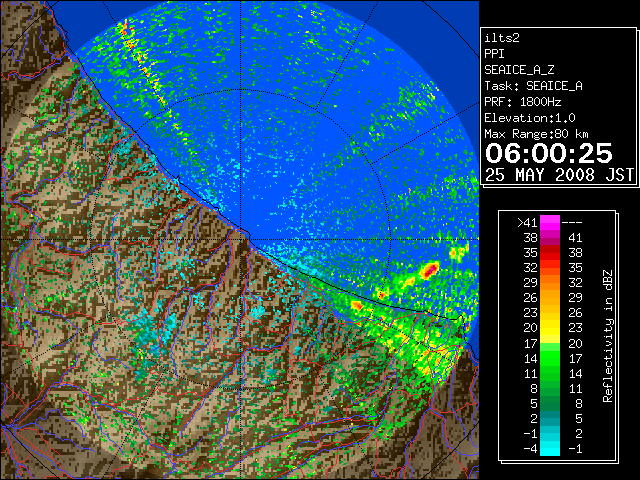The height and width of the screenshot is (480, 640).
Task: Click the 'PPI' scan type label
Action: [x=494, y=54]
